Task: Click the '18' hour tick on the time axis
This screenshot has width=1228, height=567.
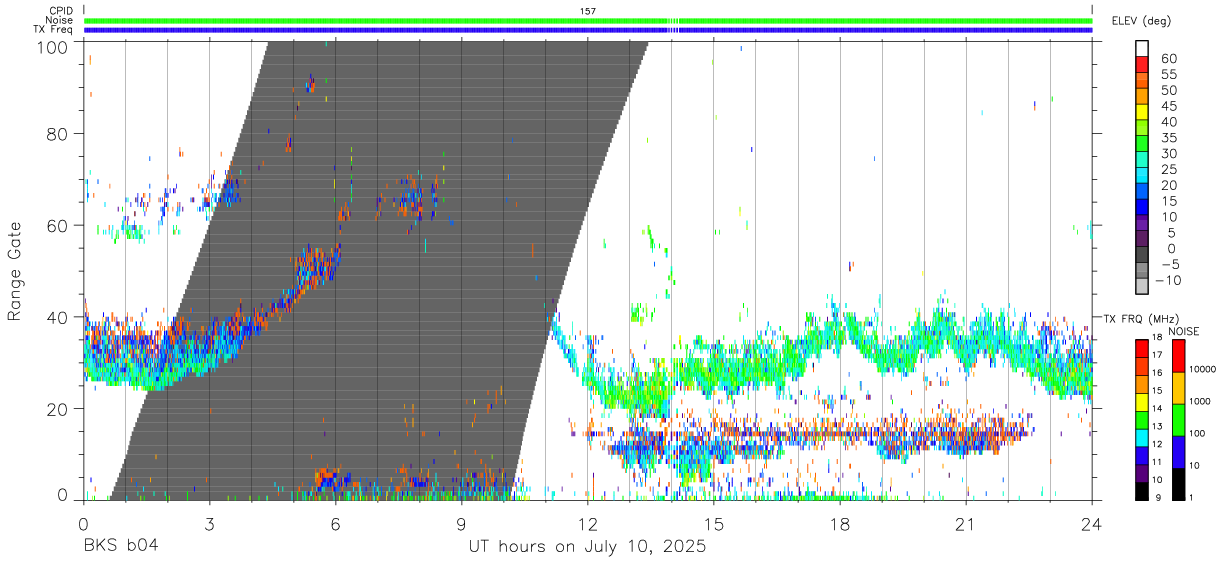Action: coord(840,523)
